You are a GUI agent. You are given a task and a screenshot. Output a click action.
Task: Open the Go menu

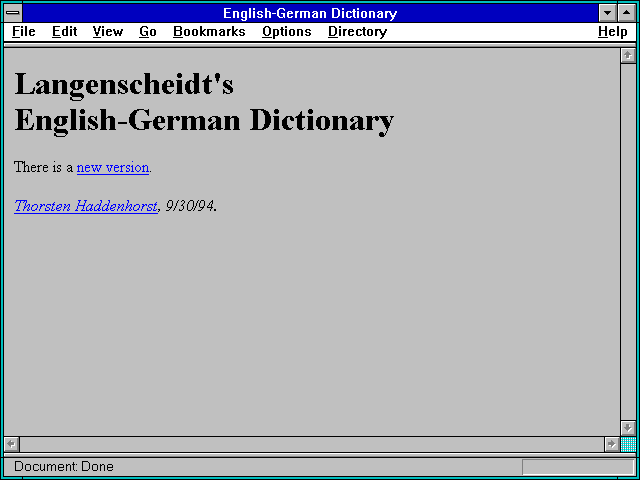[148, 32]
